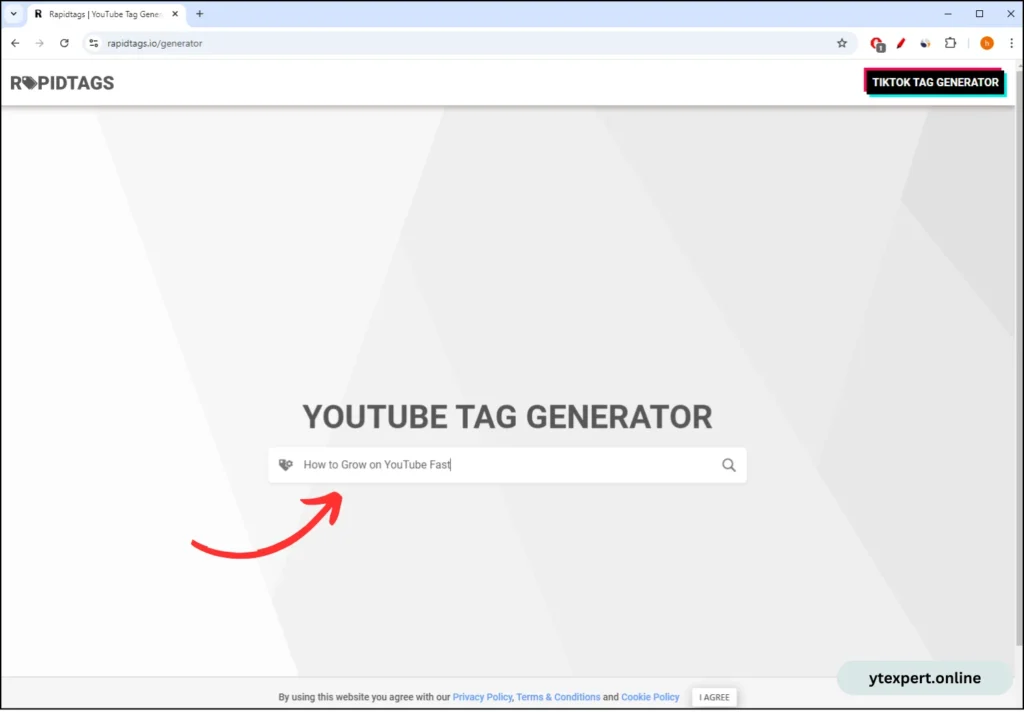Reload the page using the refresh icon
This screenshot has height=712, width=1024.
(x=64, y=43)
